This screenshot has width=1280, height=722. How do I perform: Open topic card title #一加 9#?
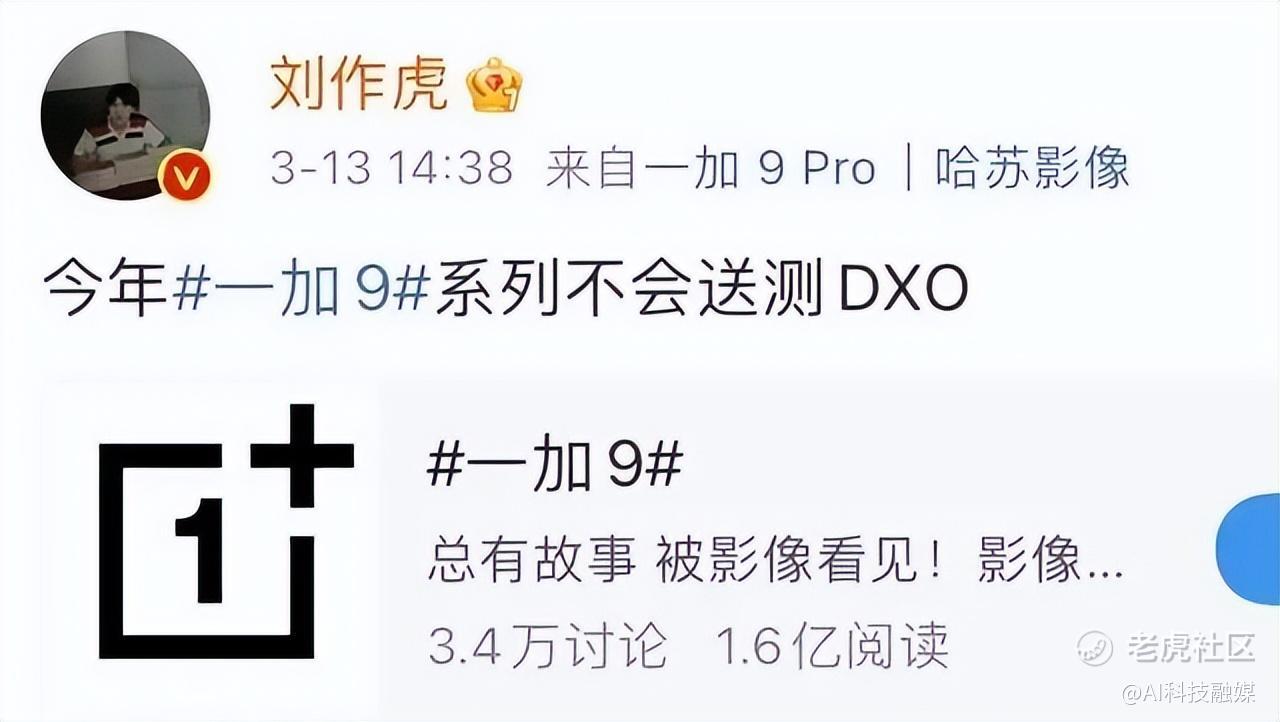tap(555, 466)
